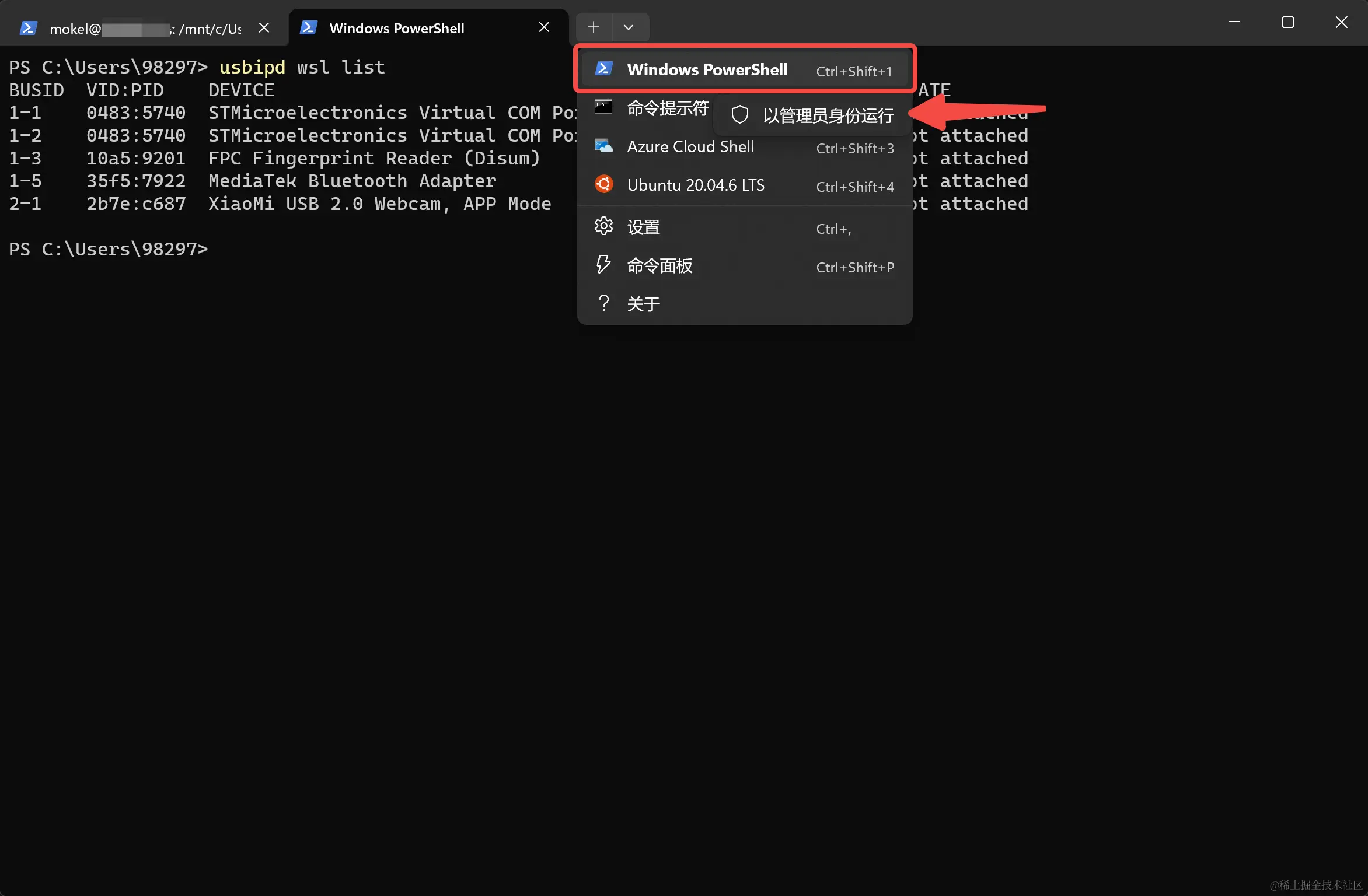
Task: Click the settings gear icon
Action: tap(603, 226)
